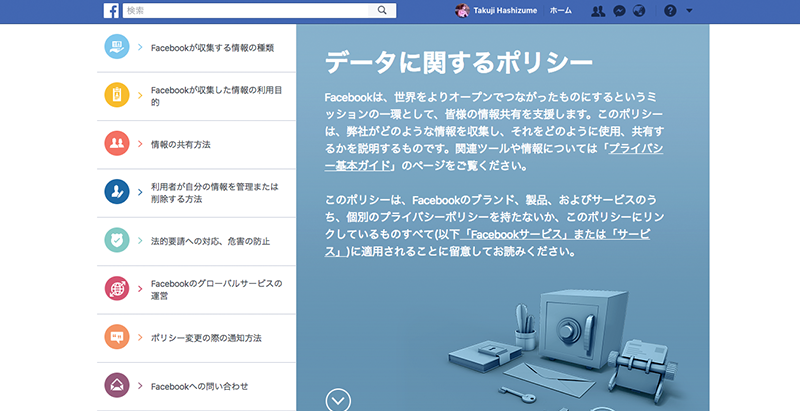Open ポリシー変更の際の通知方法 section
Image resolution: width=800 pixels, height=411 pixels.
point(206,338)
